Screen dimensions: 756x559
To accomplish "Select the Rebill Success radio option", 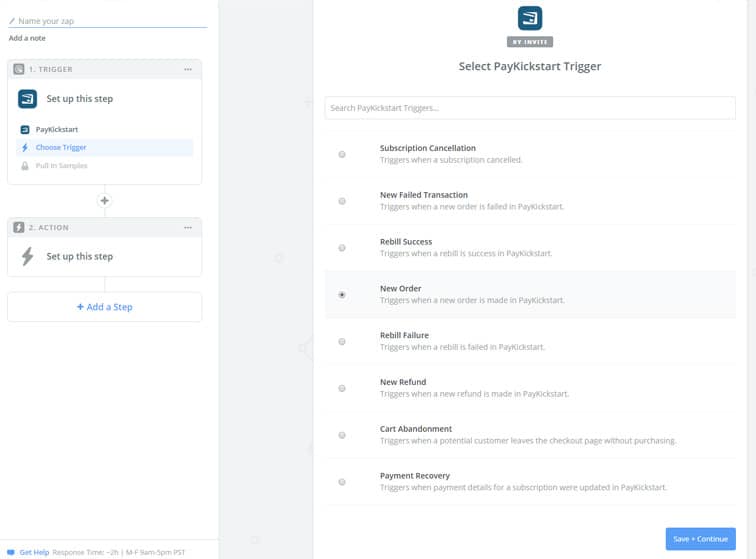I will pos(342,248).
